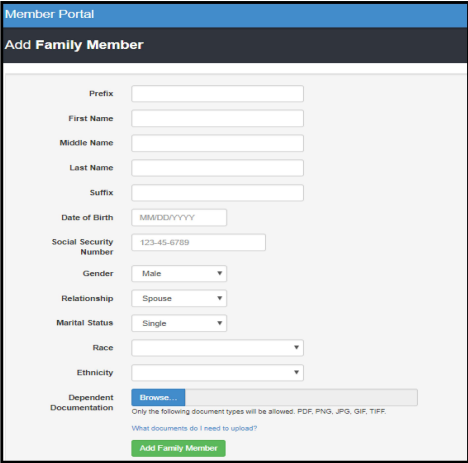
Task: Click the Browse... button for documentation
Action: tap(158, 397)
